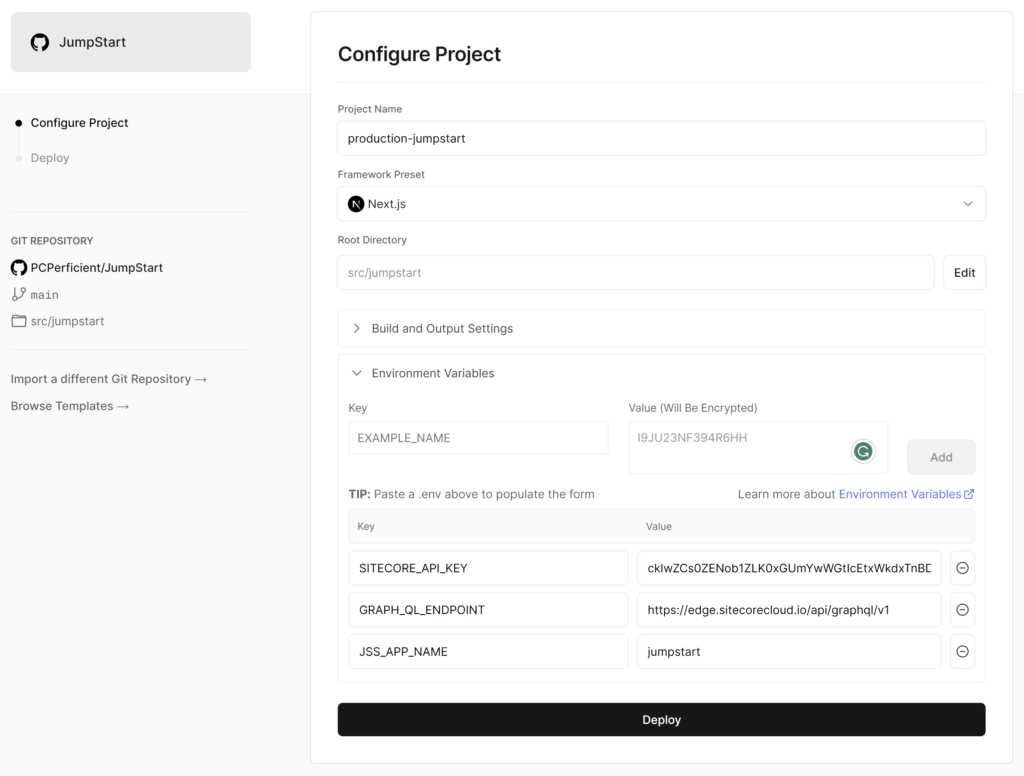Image resolution: width=1024 pixels, height=776 pixels.
Task: Remove the SITECORE_API_KEY variable with minus icon
Action: coord(961,568)
